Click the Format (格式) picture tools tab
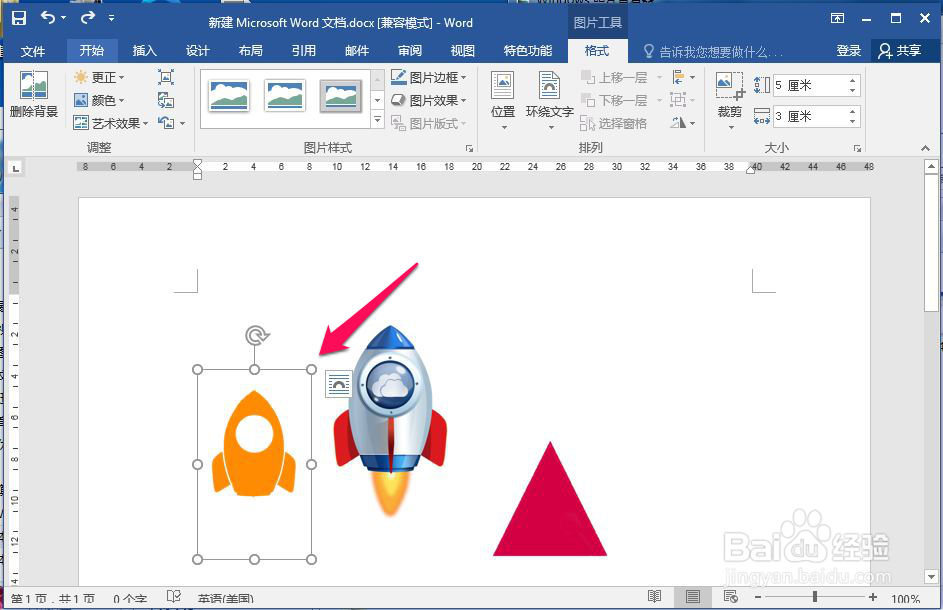Screen dimensions: 943x610 [597, 51]
